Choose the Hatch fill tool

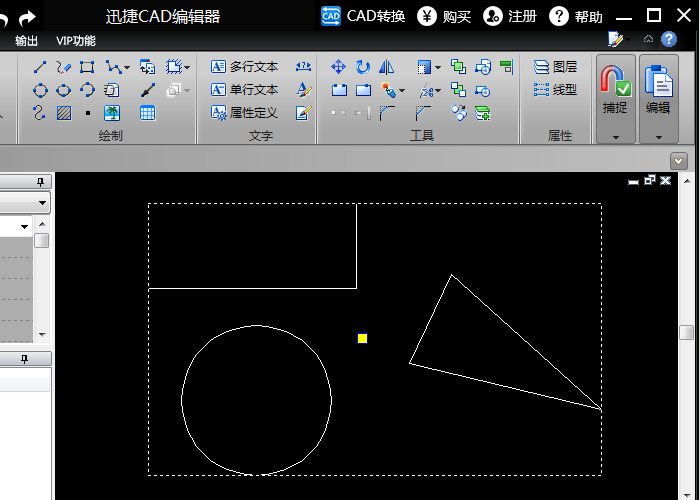[64, 113]
